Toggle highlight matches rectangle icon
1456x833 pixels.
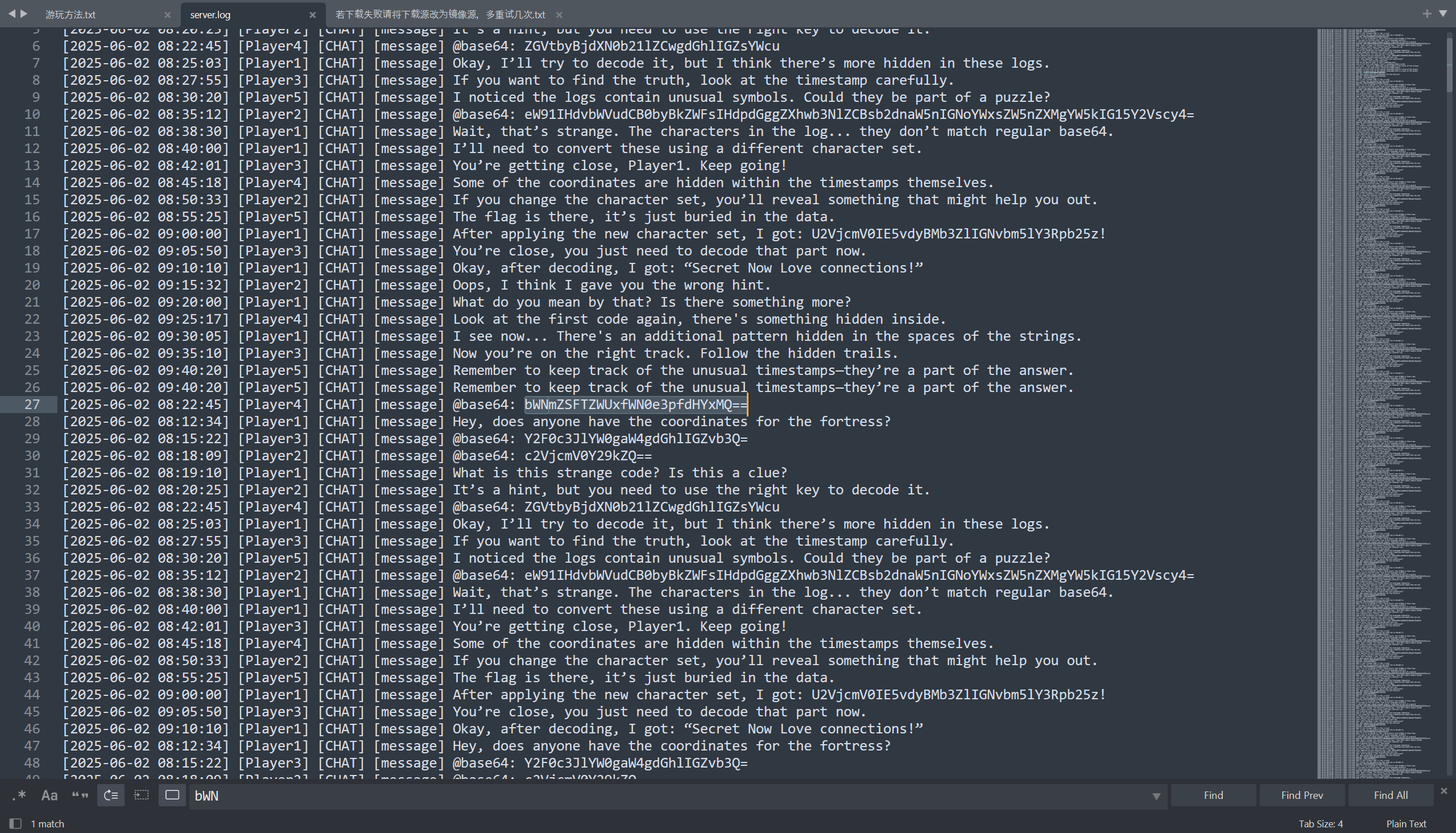click(x=172, y=795)
